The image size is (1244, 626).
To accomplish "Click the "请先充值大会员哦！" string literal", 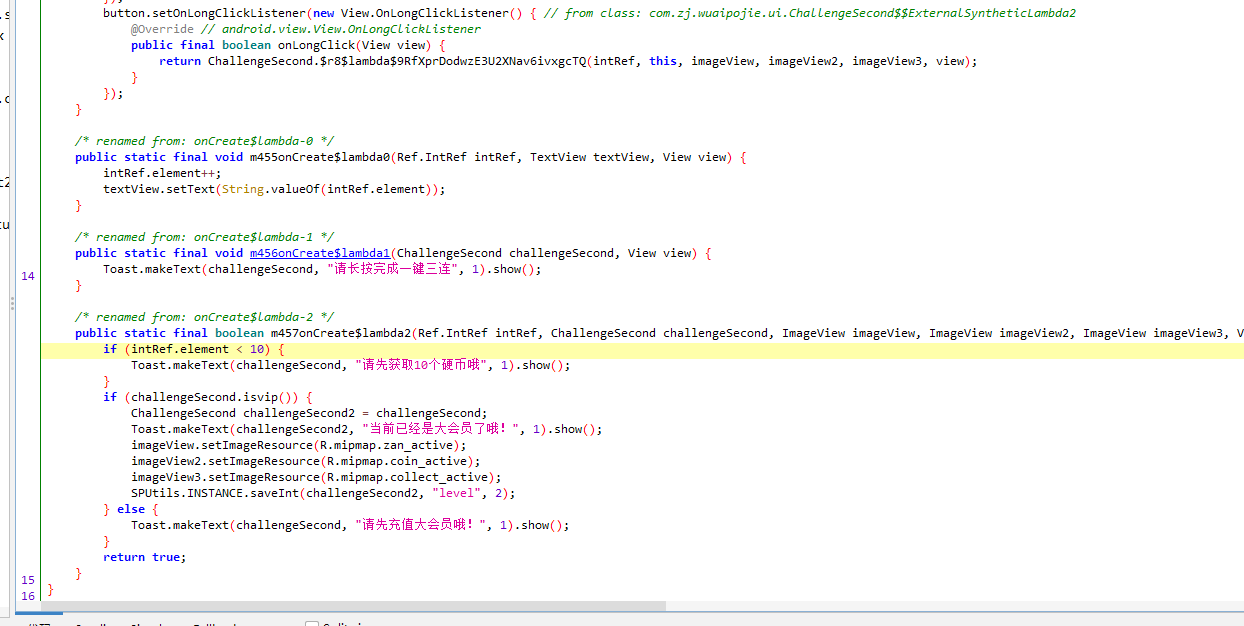I will click(424, 525).
